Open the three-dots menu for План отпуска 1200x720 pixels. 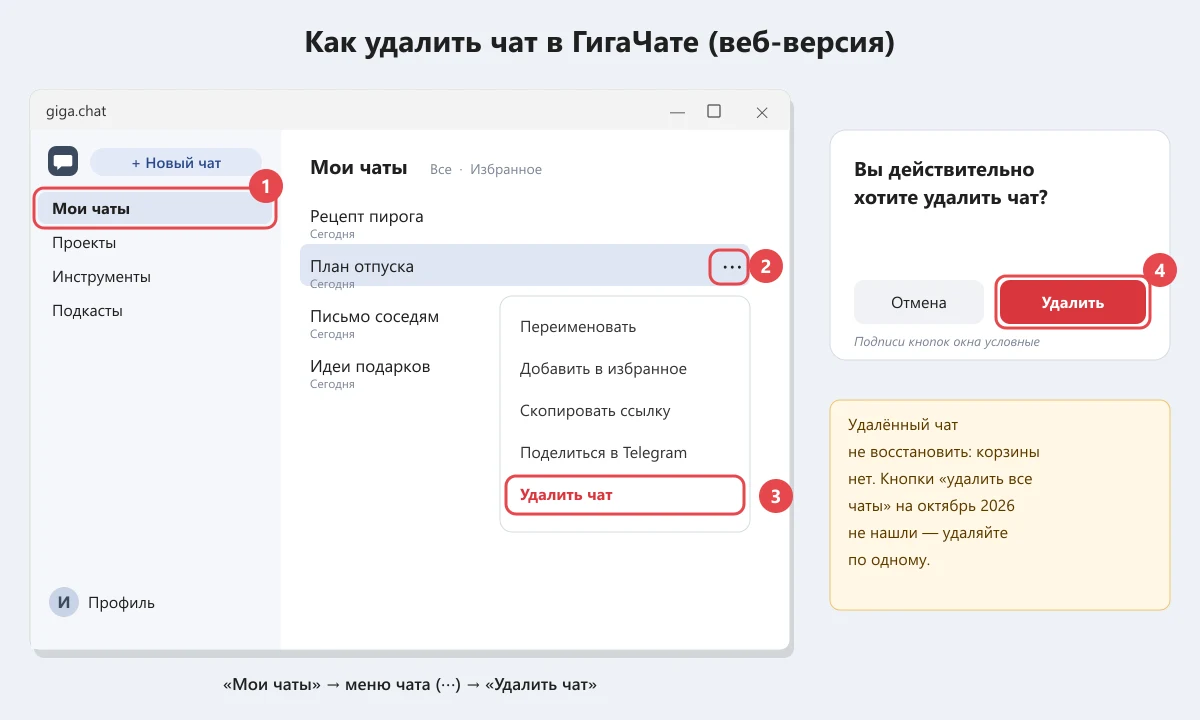(x=731, y=267)
